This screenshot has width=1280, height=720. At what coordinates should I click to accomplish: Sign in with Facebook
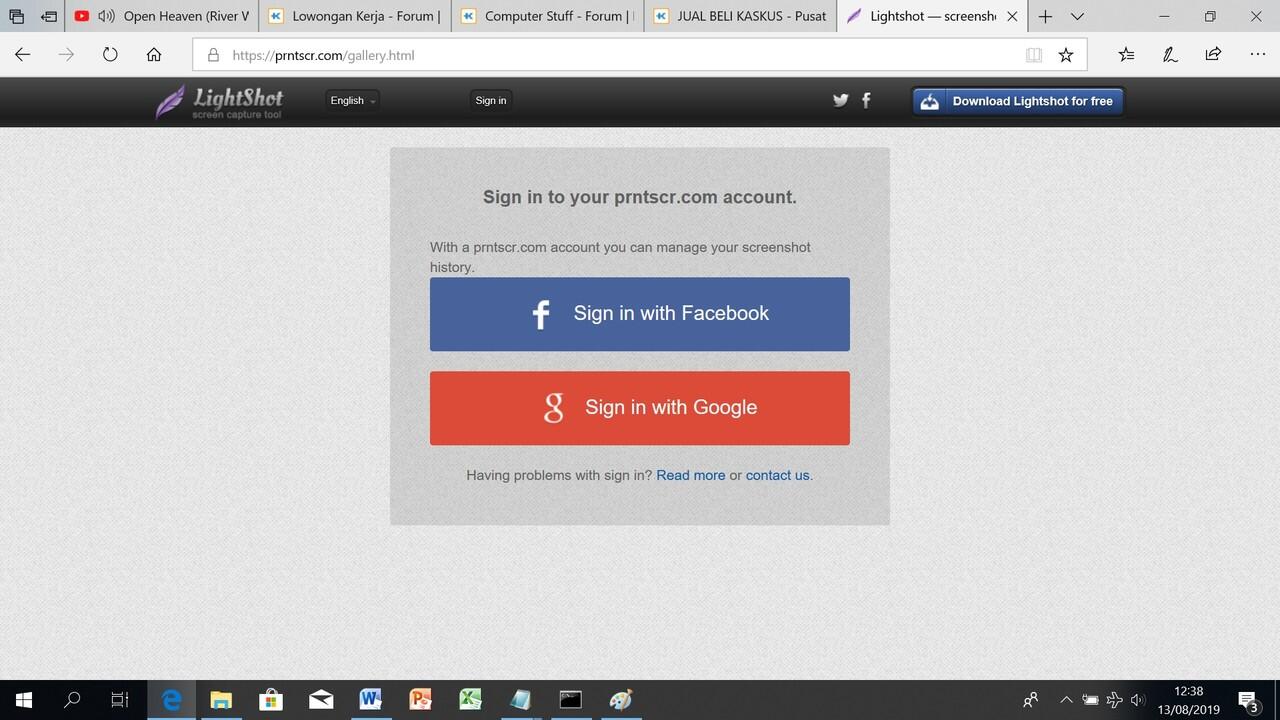tap(640, 314)
